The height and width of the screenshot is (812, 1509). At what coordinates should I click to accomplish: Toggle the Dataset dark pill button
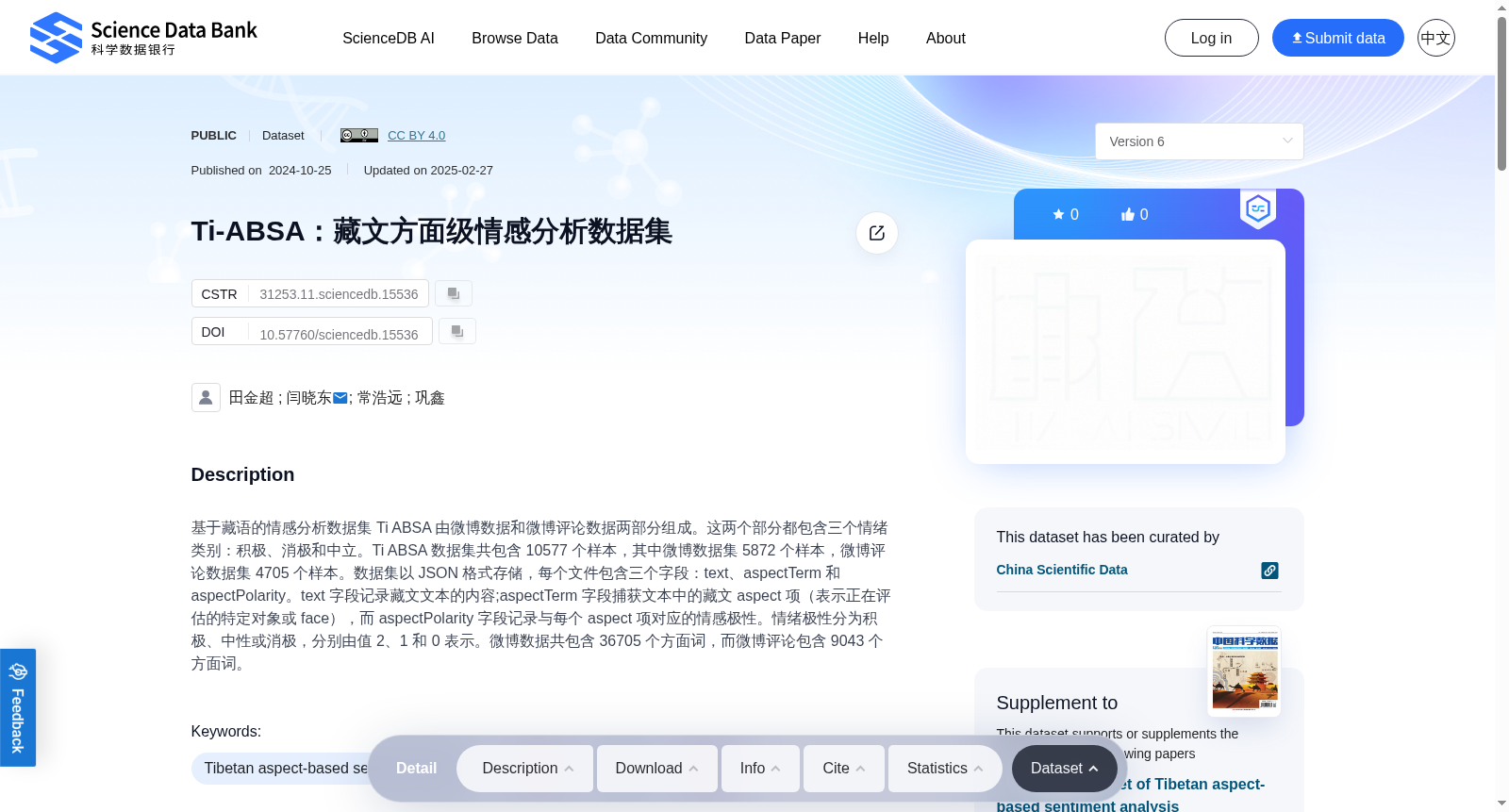click(x=1065, y=769)
